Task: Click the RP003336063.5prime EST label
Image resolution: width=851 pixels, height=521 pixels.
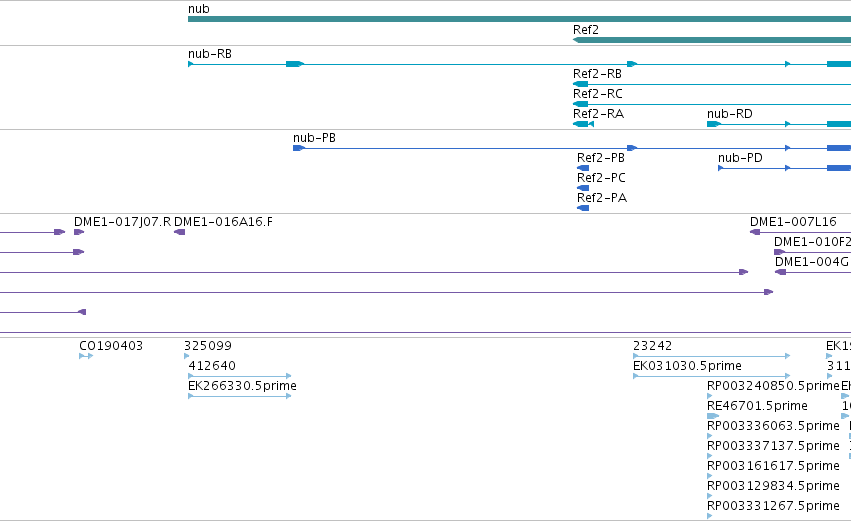Action: coord(773,426)
